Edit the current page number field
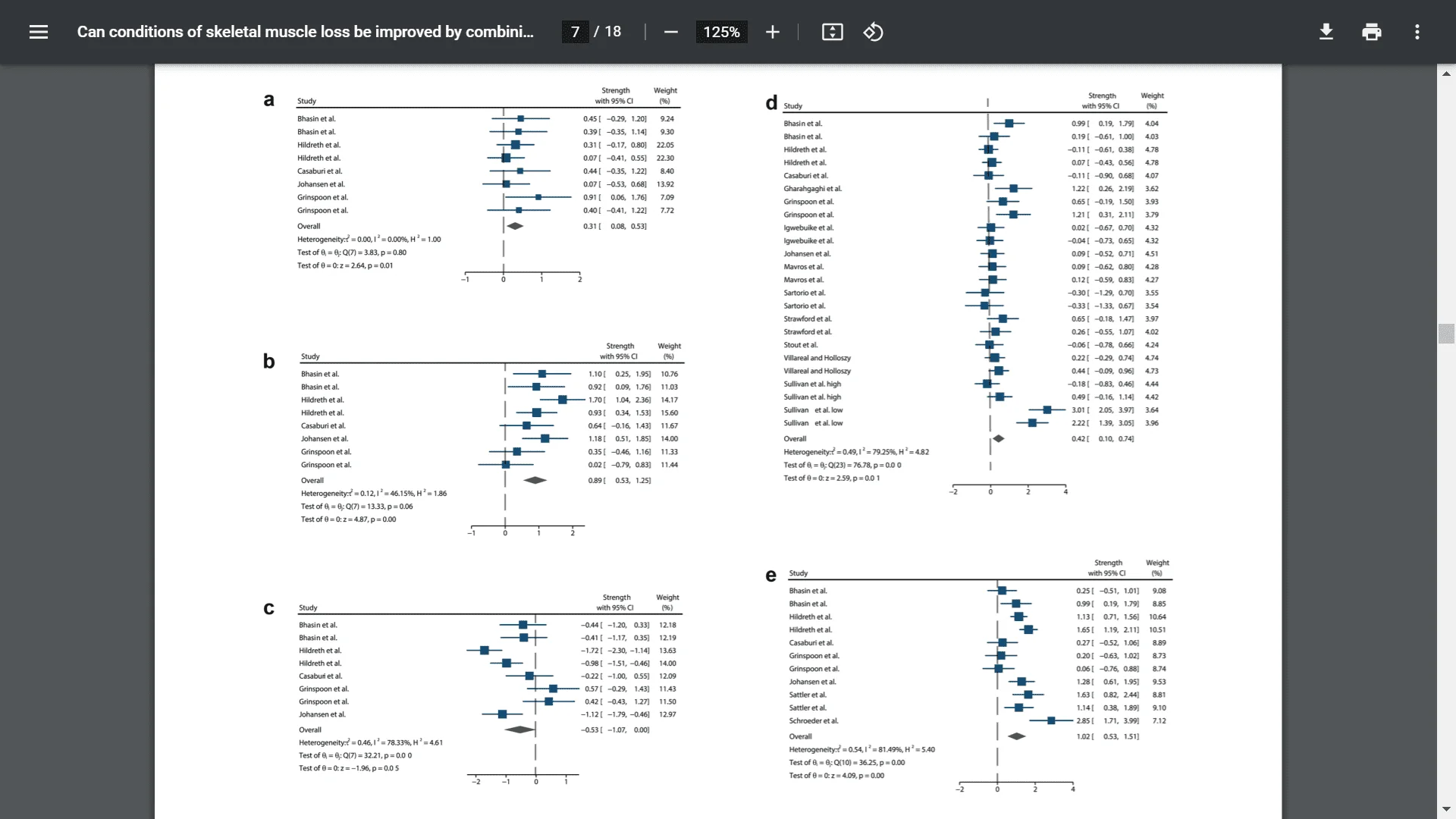 (575, 32)
